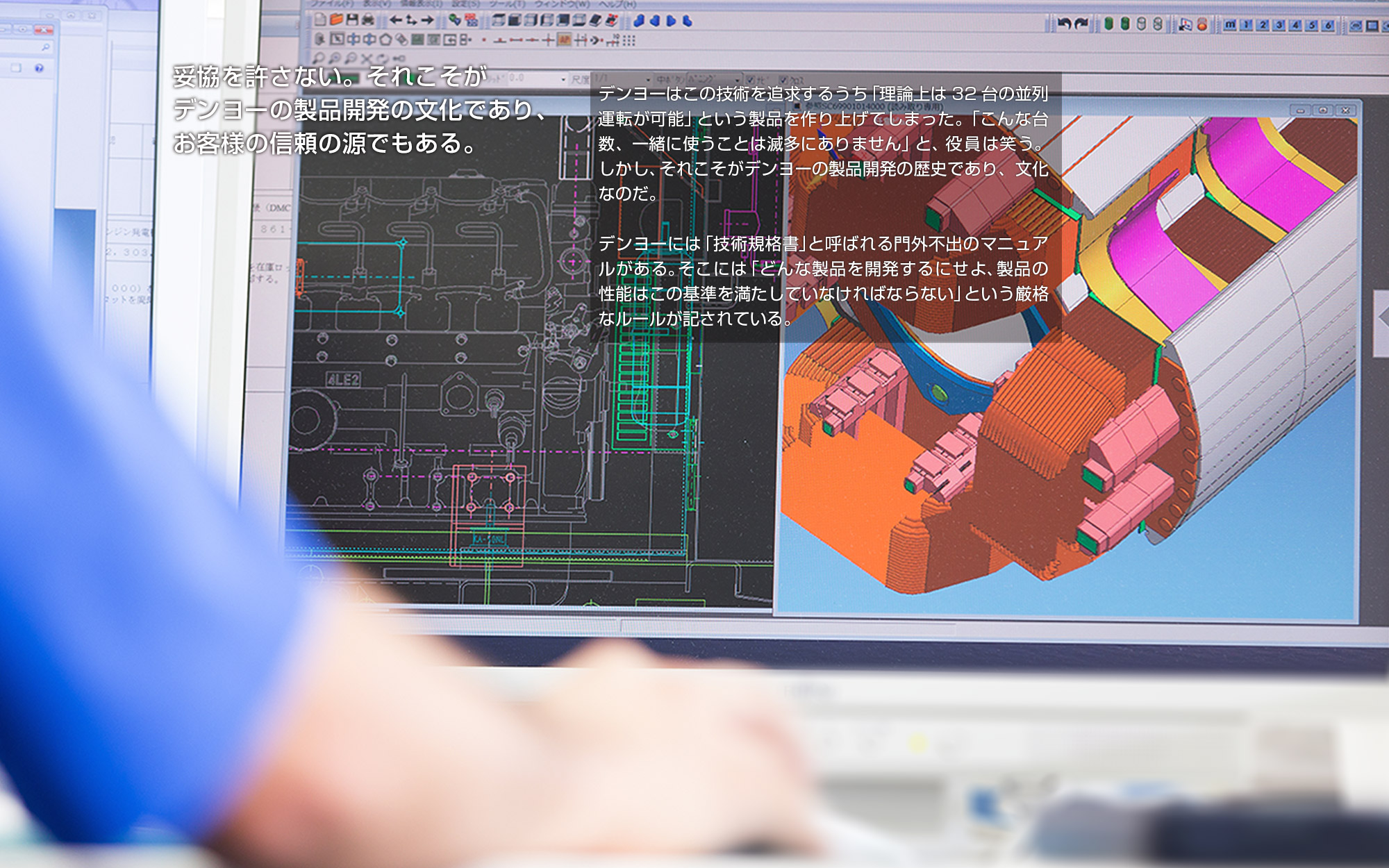The image size is (1389, 868).
Task: Click the wireframe cylinder icon
Action: tap(1141, 24)
